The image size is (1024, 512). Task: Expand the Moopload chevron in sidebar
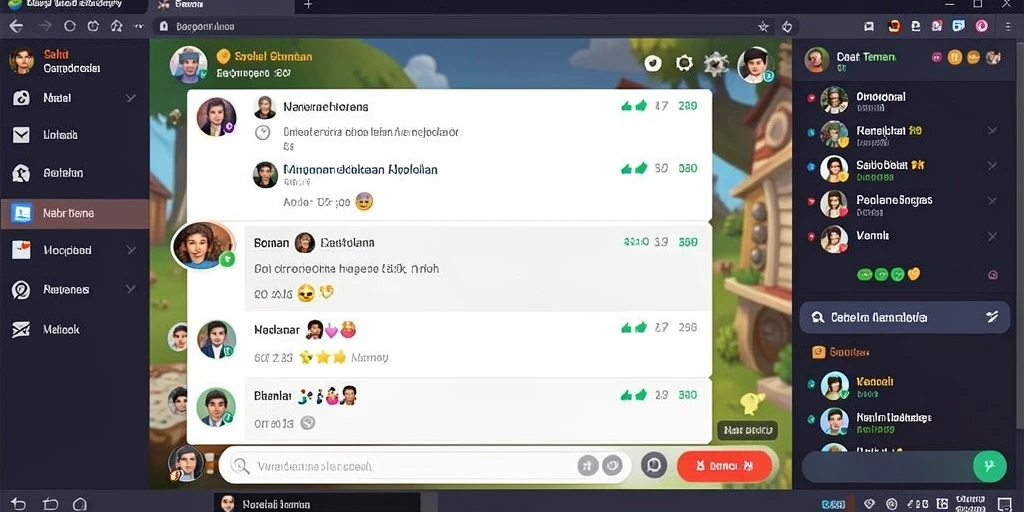point(131,250)
